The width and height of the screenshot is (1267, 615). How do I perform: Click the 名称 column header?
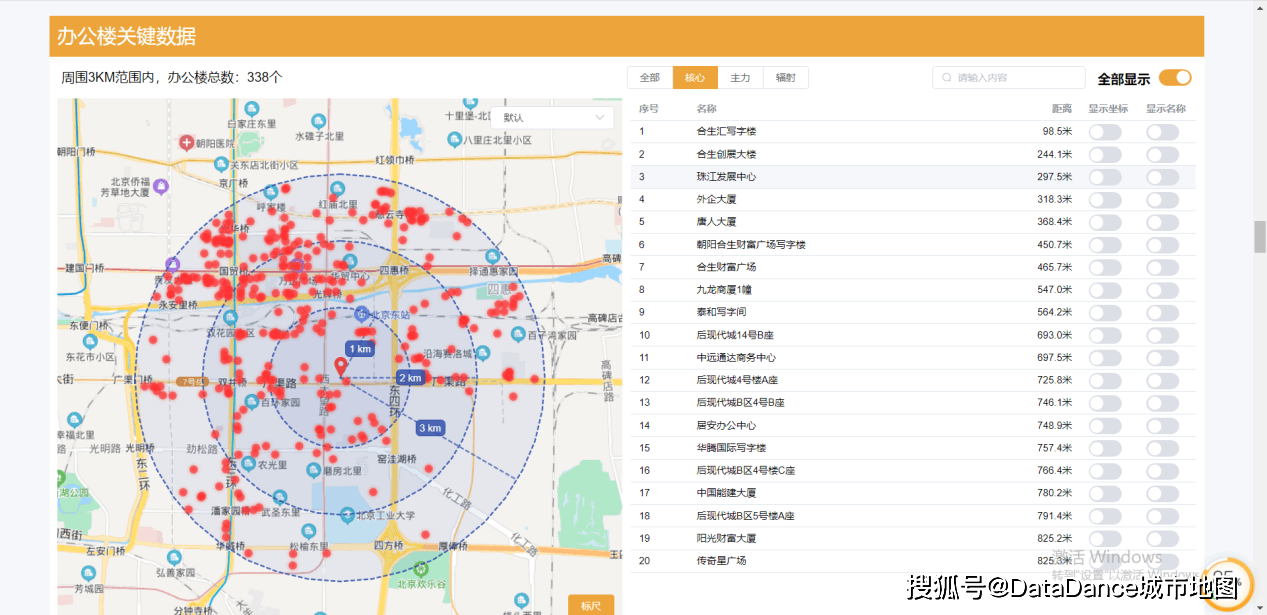click(707, 109)
